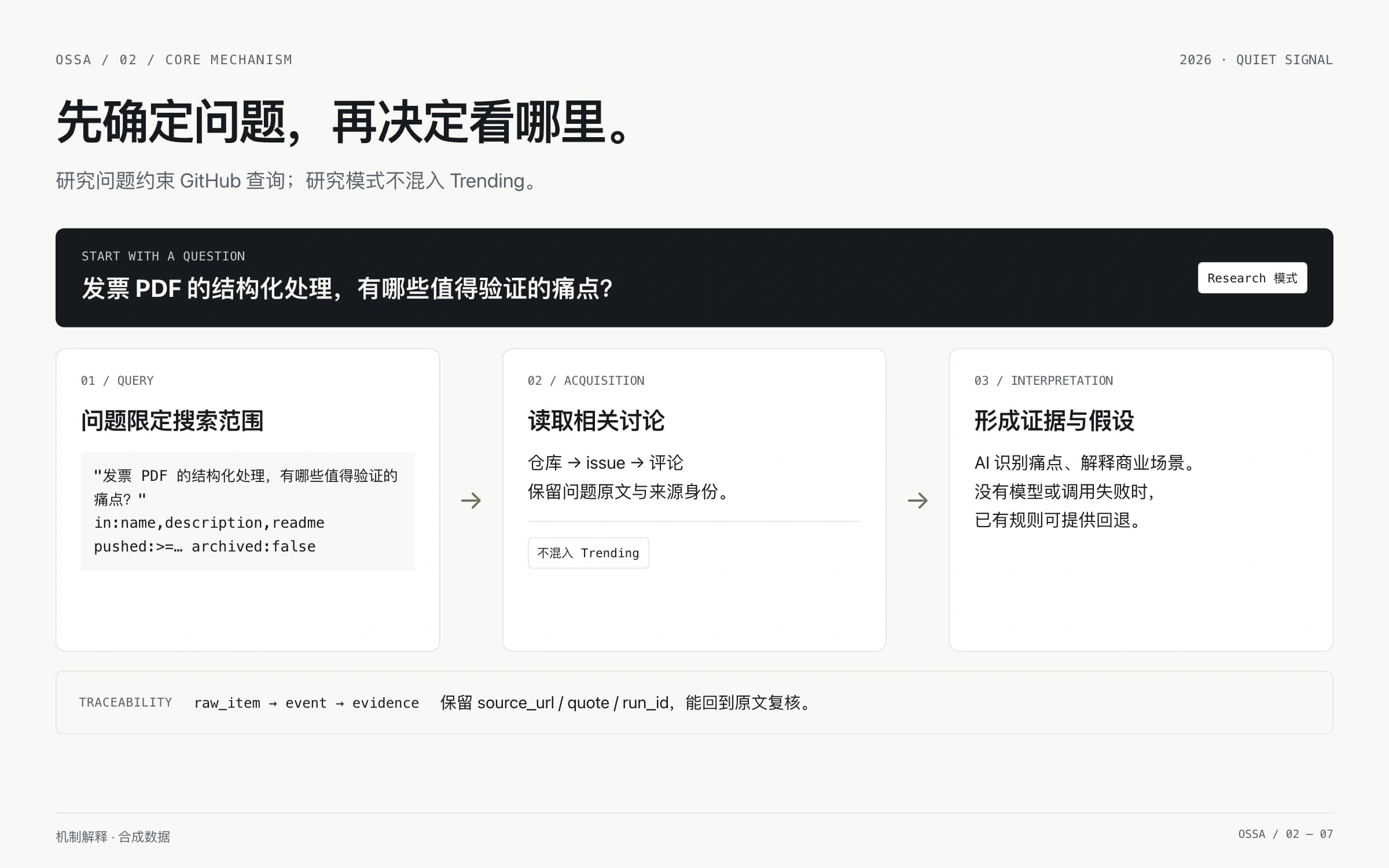The height and width of the screenshot is (868, 1389).
Task: Click the TRACEABILITY label
Action: click(x=126, y=702)
